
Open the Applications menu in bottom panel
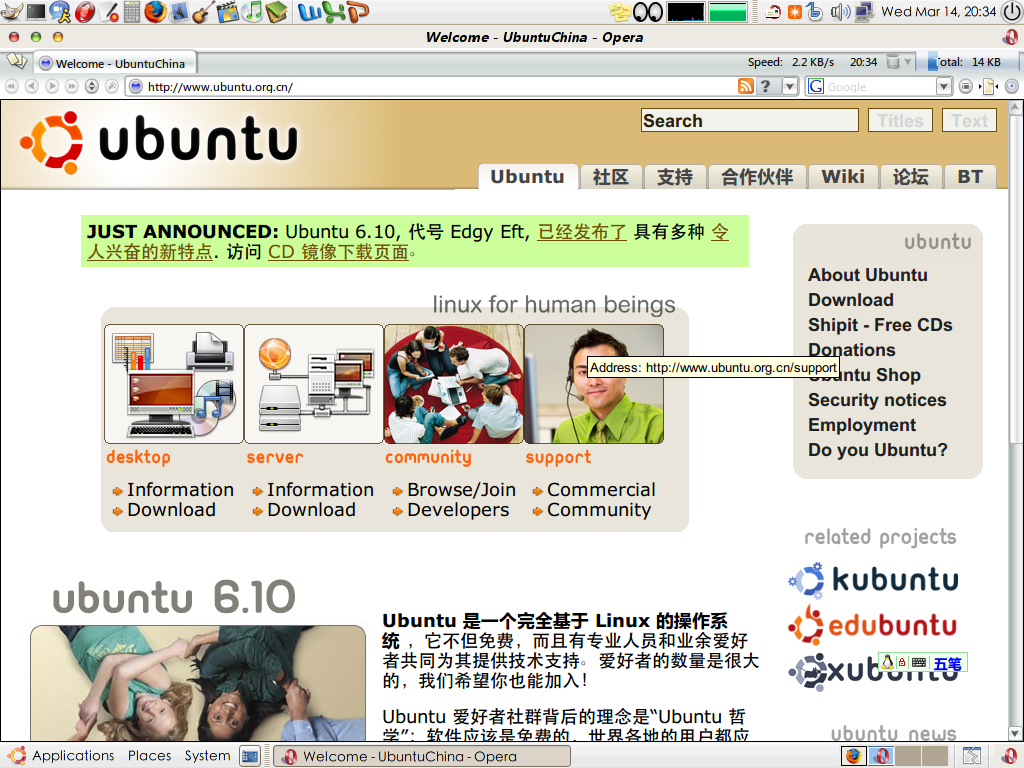[x=62, y=756]
